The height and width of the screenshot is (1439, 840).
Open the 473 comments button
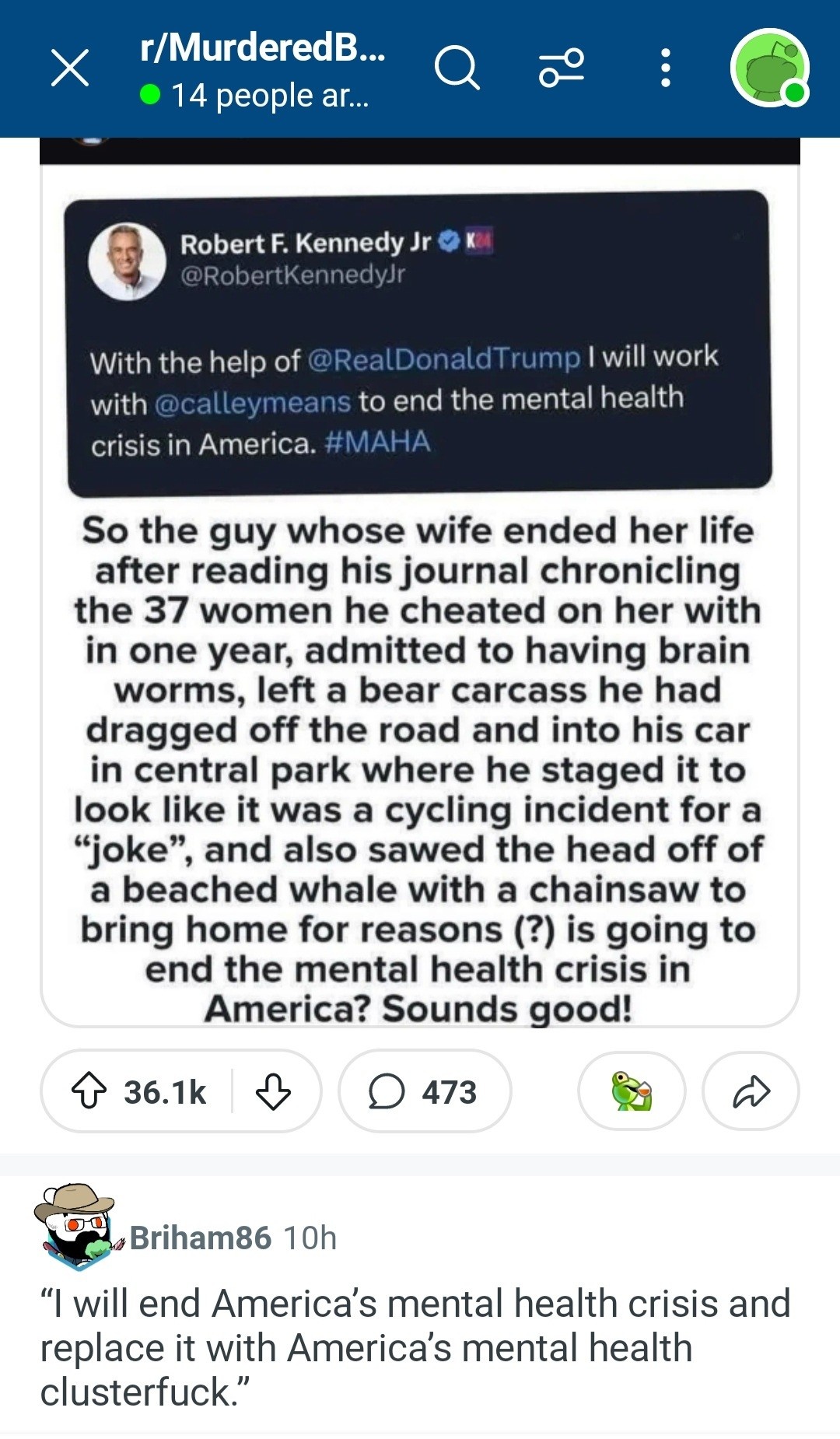point(424,1091)
